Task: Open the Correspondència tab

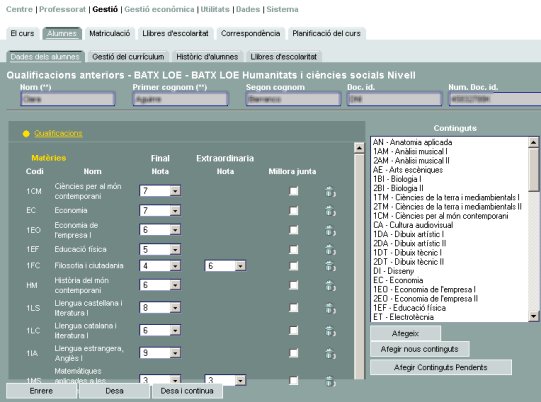Action: coord(250,33)
